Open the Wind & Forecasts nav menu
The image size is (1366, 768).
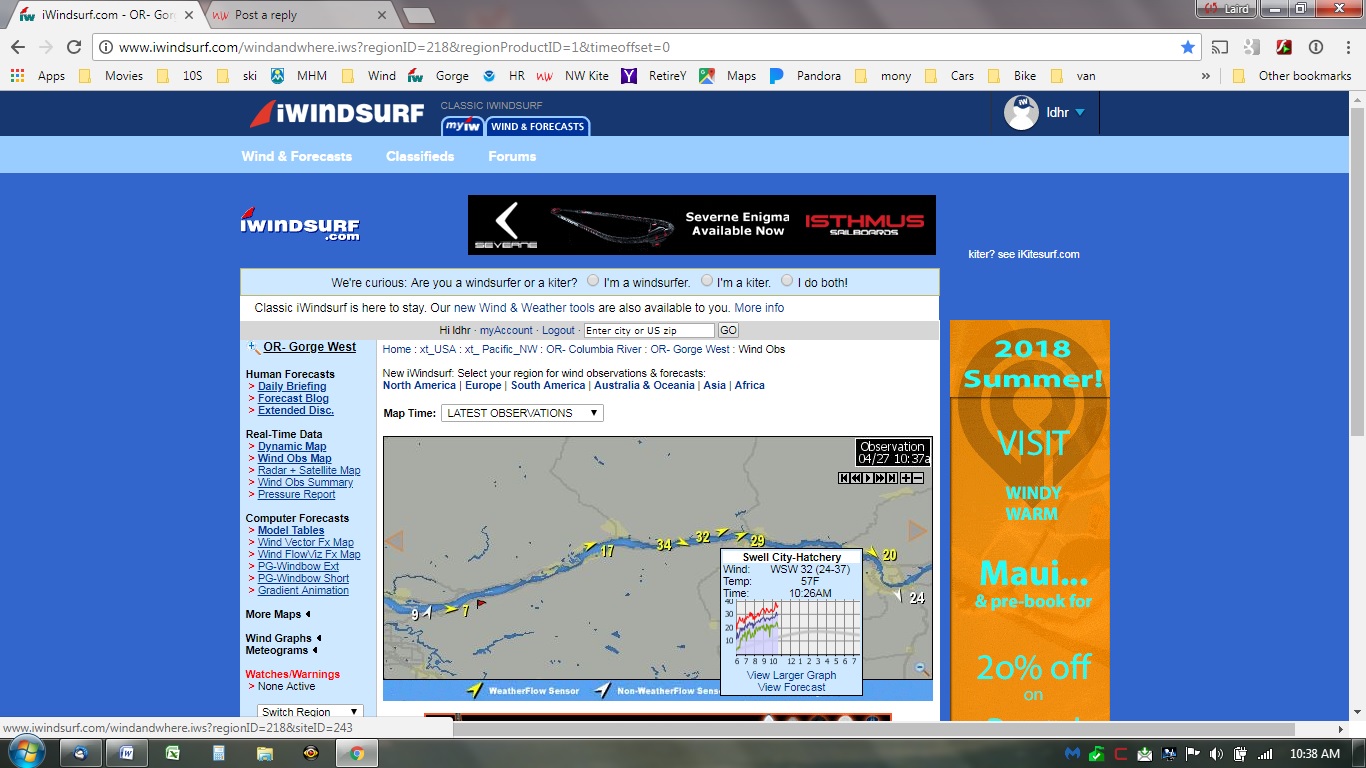click(296, 156)
